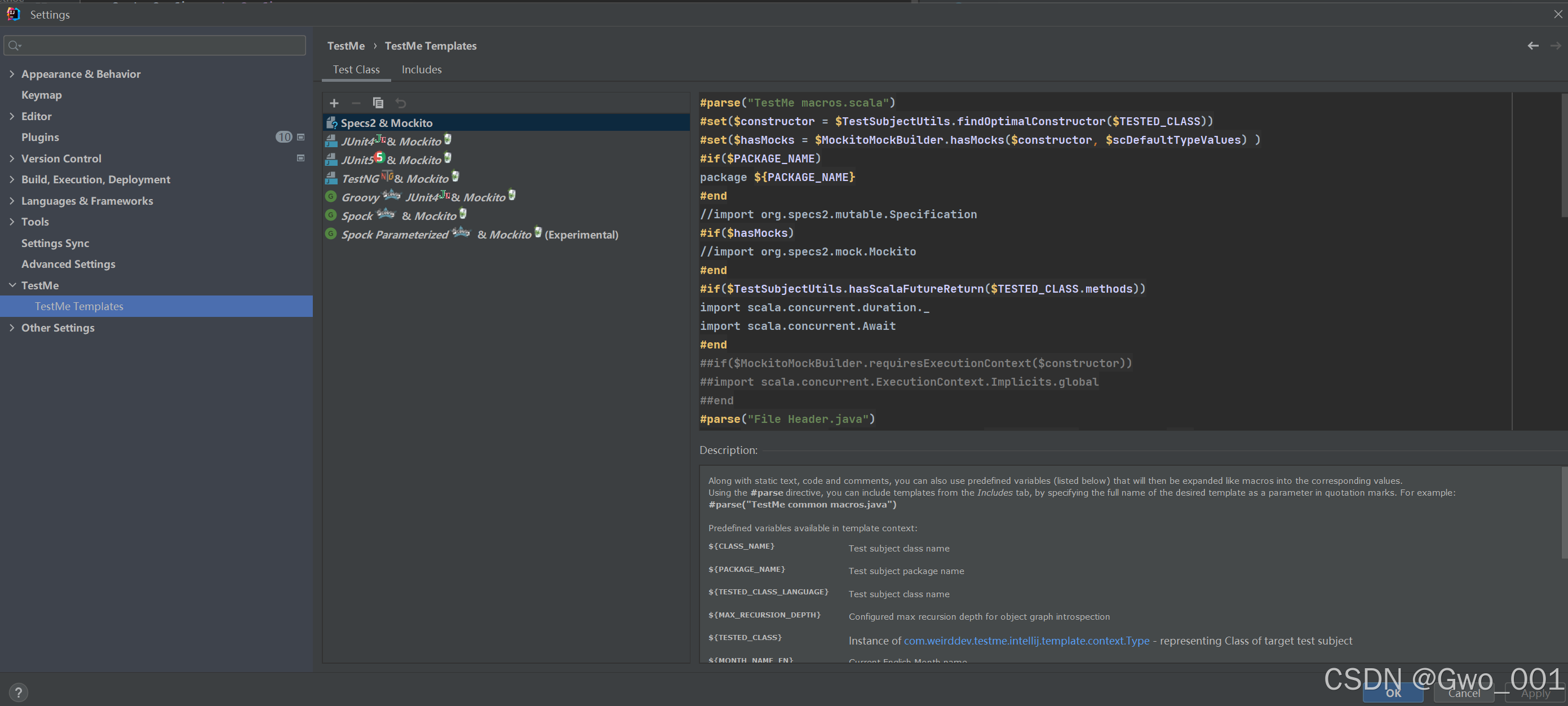Image resolution: width=1568 pixels, height=706 pixels.
Task: Select the TestNG & Mockito template
Action: 507,179
